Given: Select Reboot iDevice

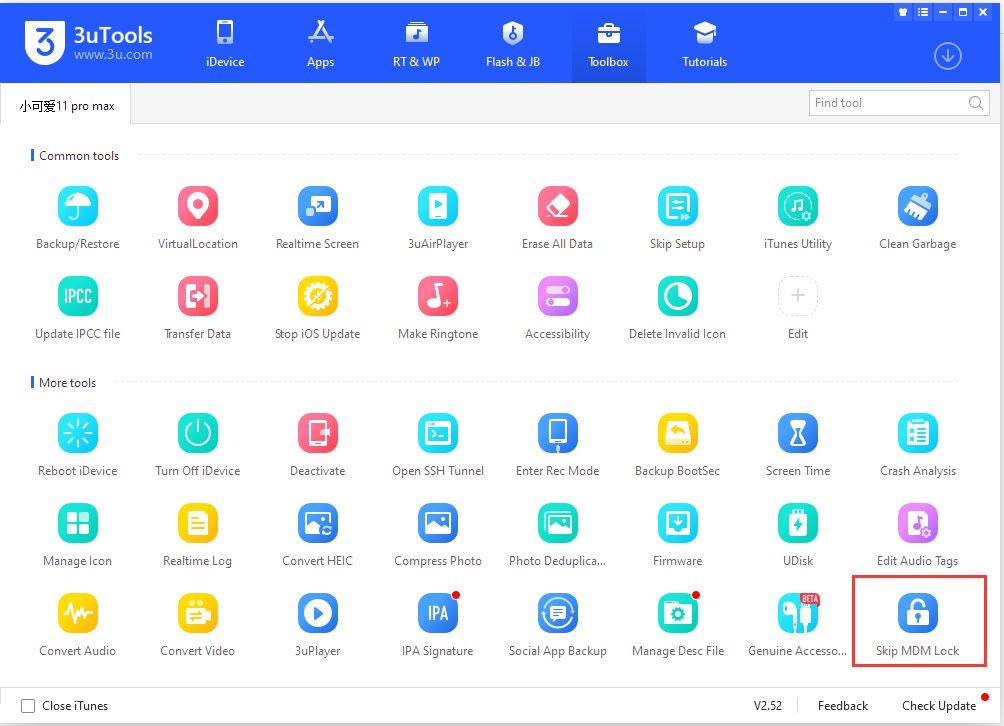Looking at the screenshot, I should click(x=77, y=445).
